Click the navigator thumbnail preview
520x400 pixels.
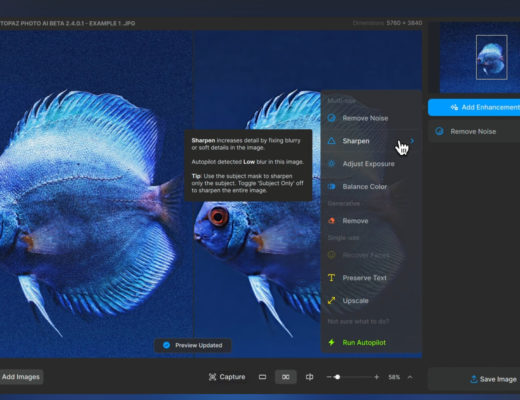480,58
